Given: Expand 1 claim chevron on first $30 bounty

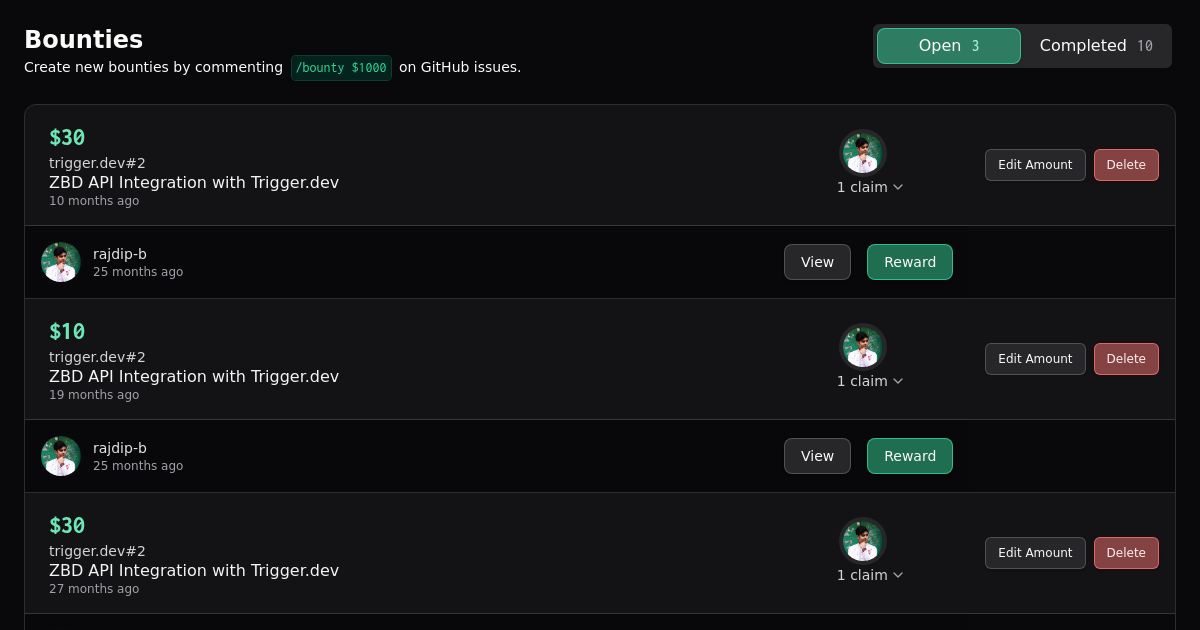Looking at the screenshot, I should (898, 187).
